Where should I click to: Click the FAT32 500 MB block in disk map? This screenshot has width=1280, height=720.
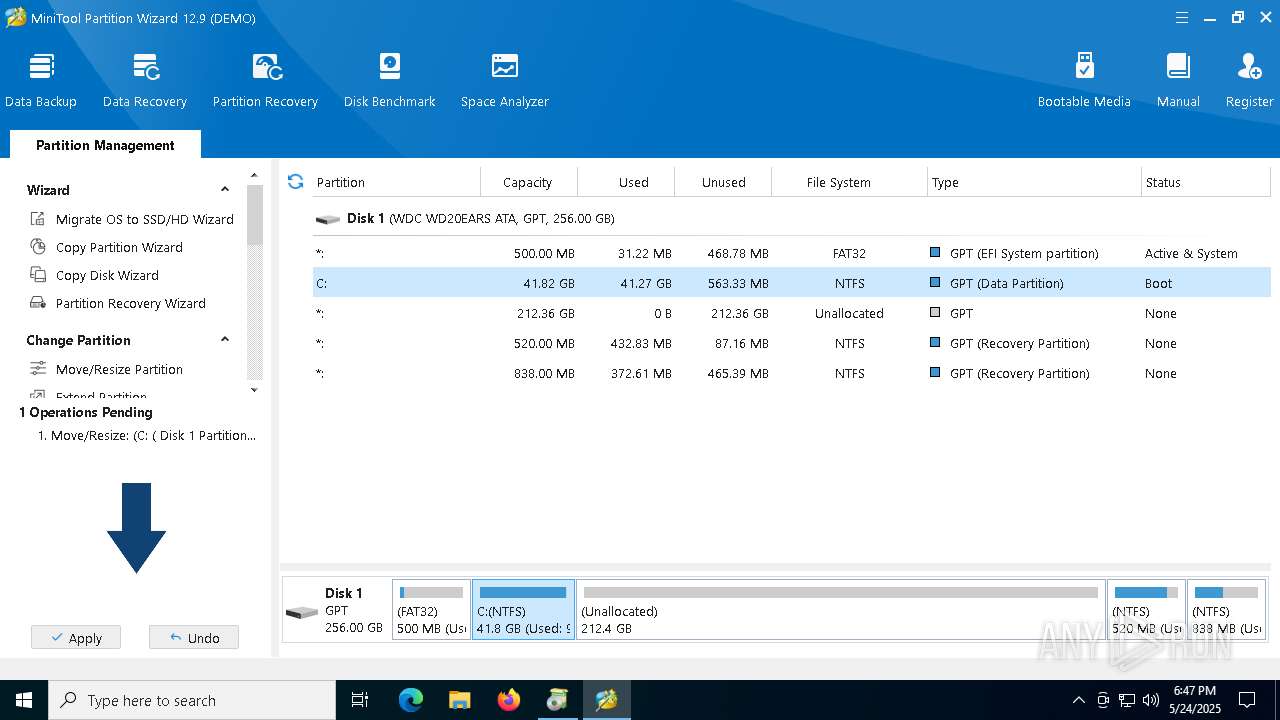pyautogui.click(x=431, y=610)
